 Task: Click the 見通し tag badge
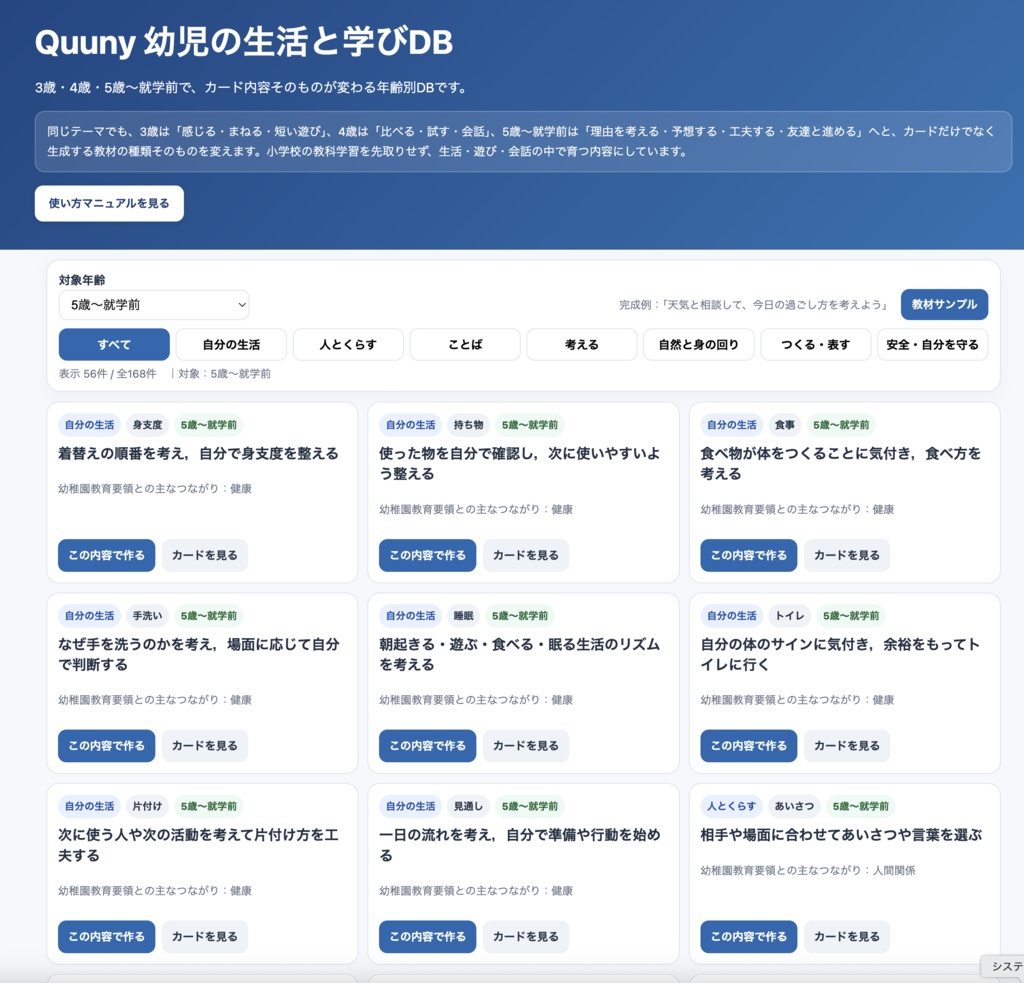(x=469, y=806)
